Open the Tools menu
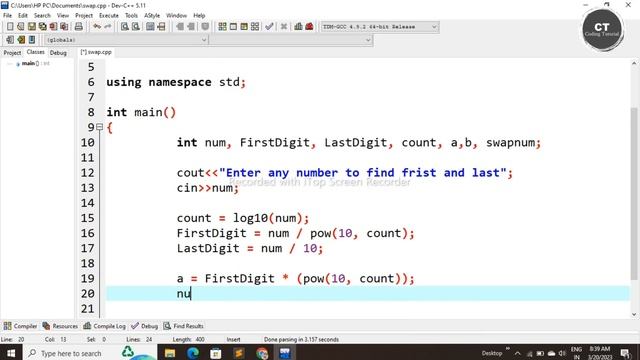The image size is (640, 360). (131, 16)
